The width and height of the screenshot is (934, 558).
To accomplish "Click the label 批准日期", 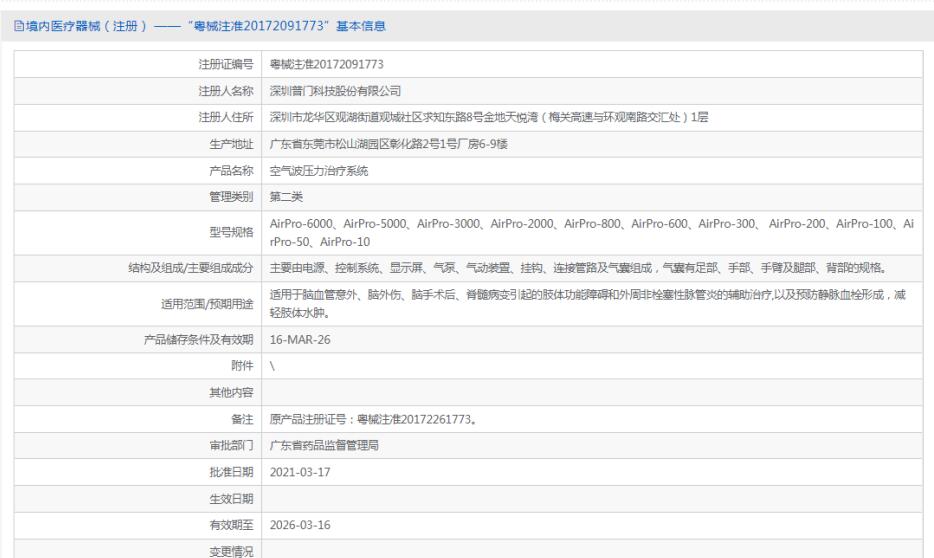I will coord(231,472).
